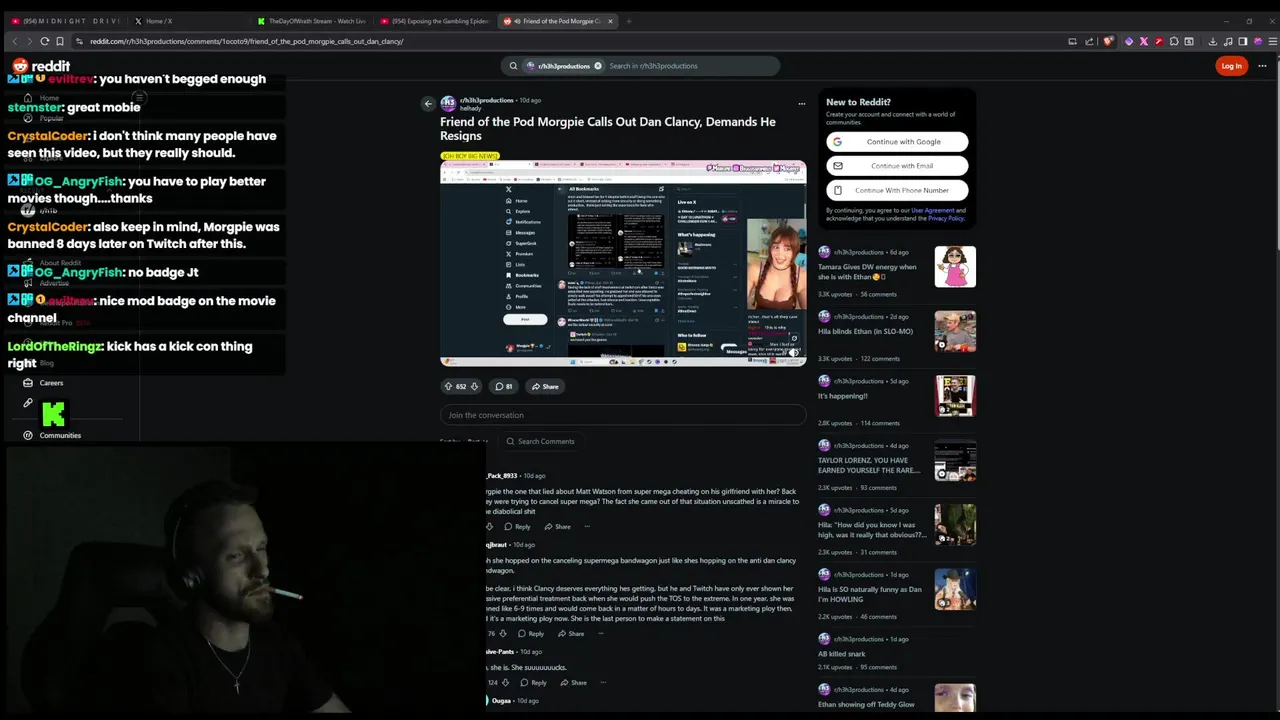Image resolution: width=1280 pixels, height=720 pixels.
Task: Toggle the browser sidebar panel icon
Action: point(1243,41)
